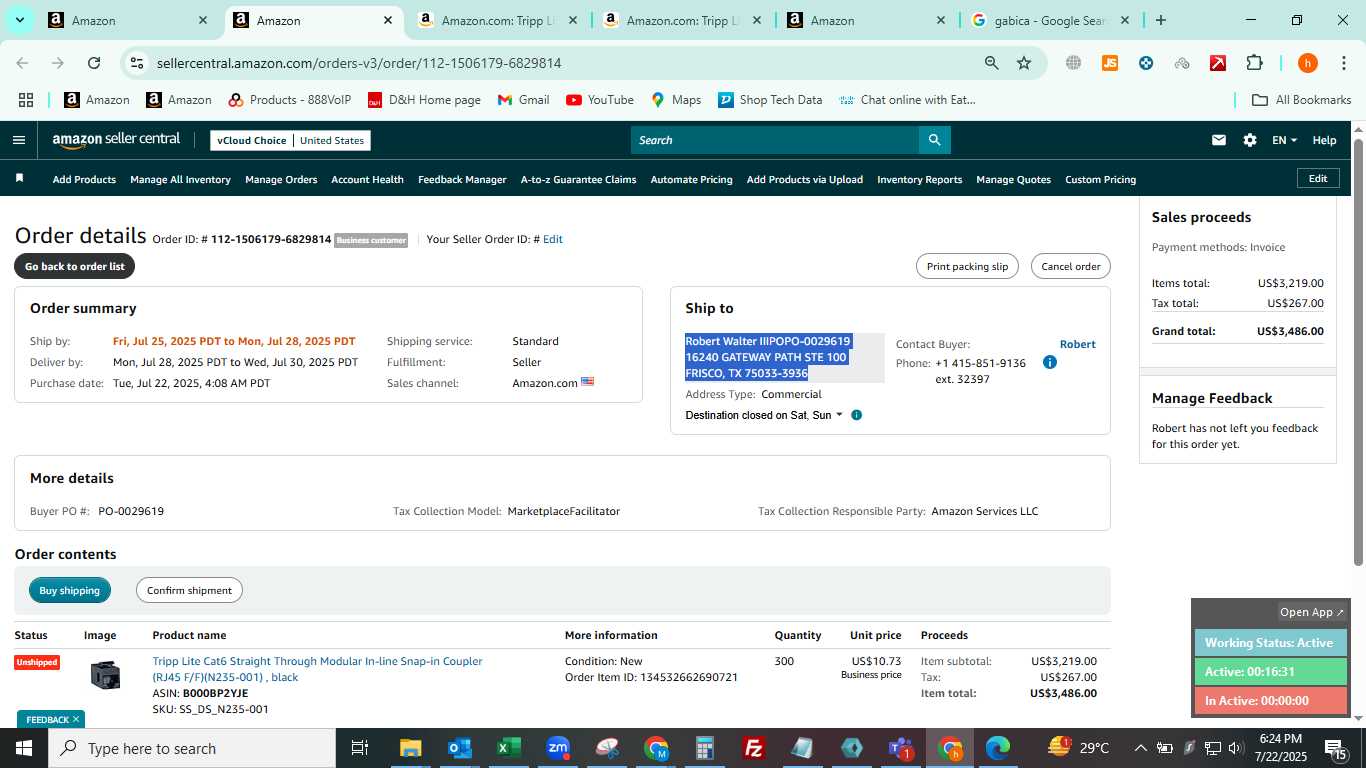Screen dimensions: 1366x768
Task: Open Zoom from the taskbar
Action: point(558,748)
